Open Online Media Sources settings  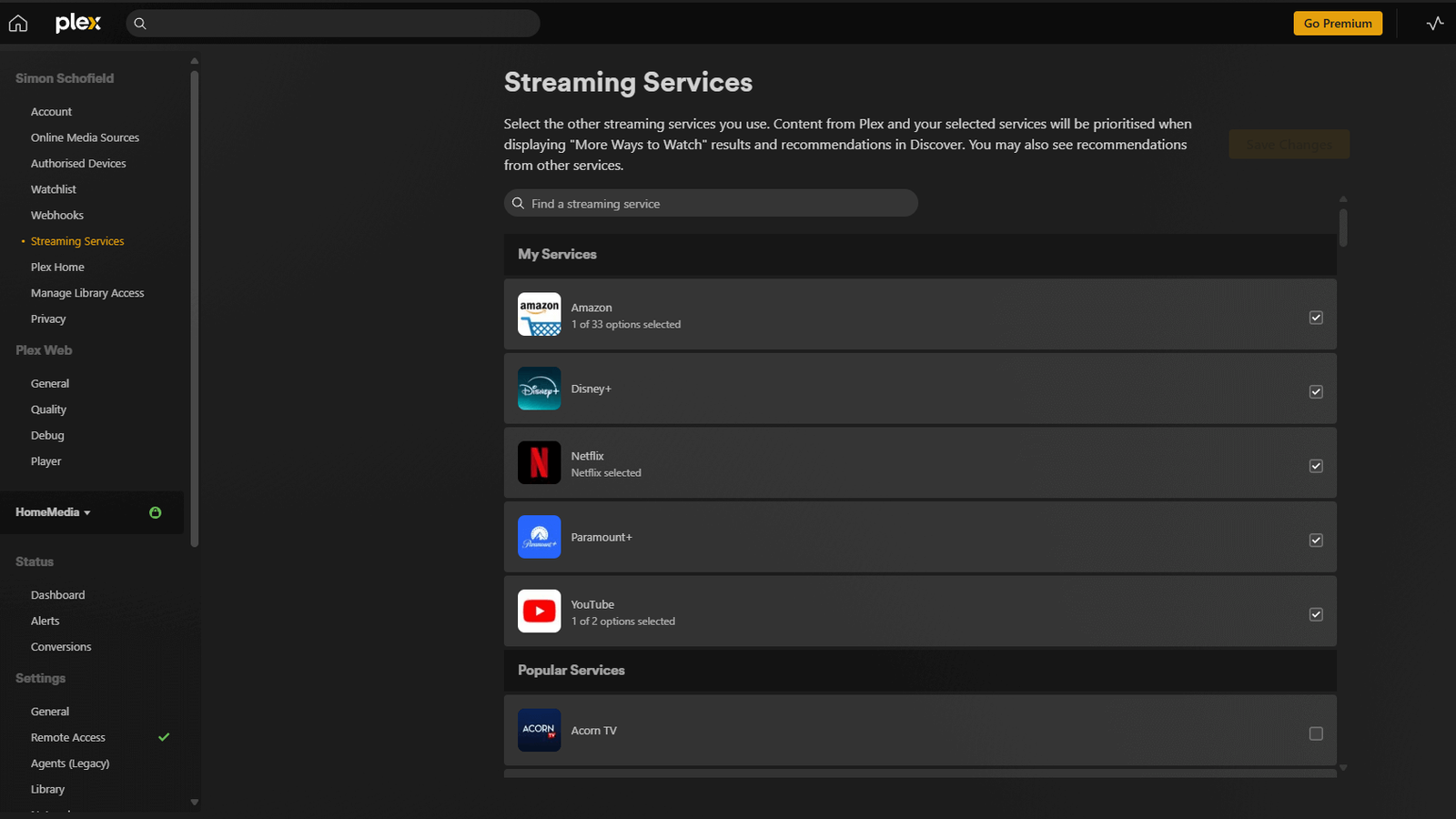click(85, 137)
